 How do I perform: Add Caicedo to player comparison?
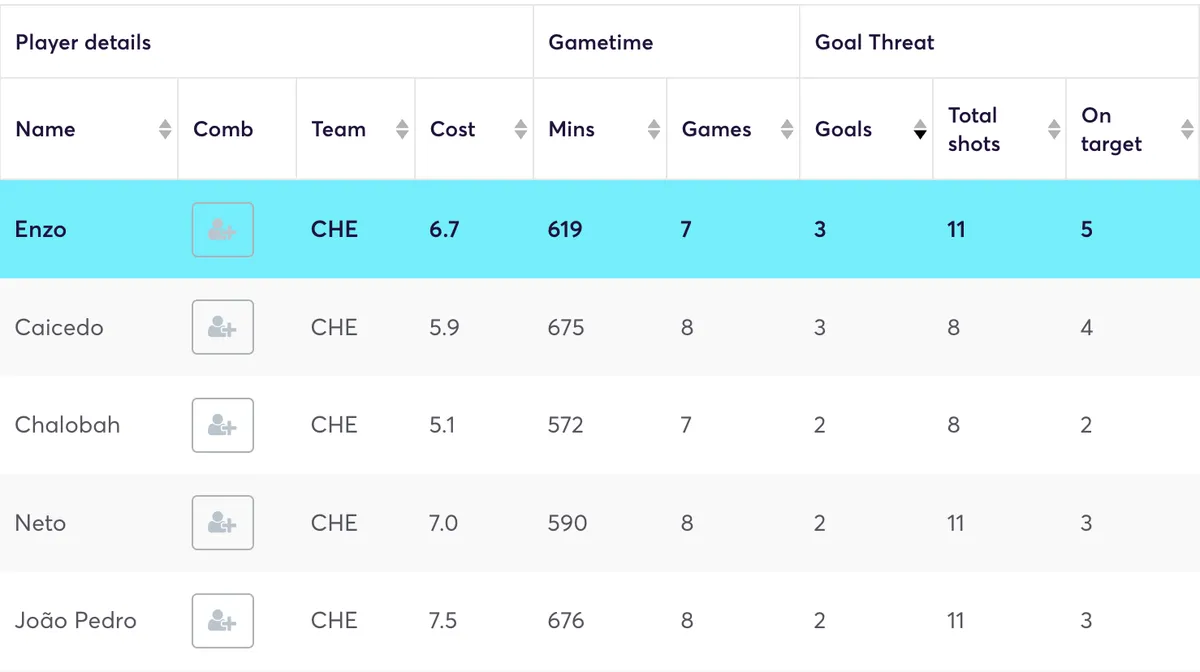[x=222, y=327]
